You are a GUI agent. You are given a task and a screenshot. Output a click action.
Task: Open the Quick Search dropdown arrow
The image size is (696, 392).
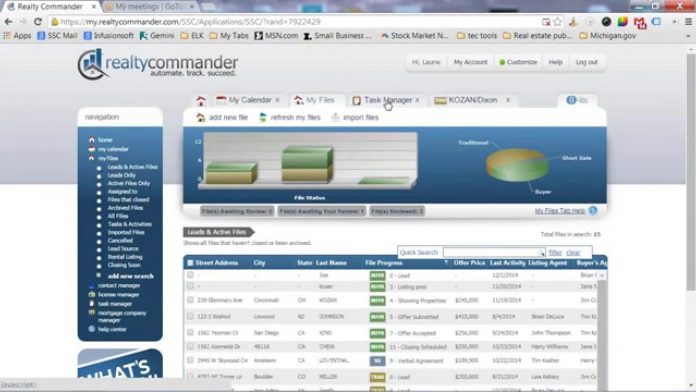point(542,253)
